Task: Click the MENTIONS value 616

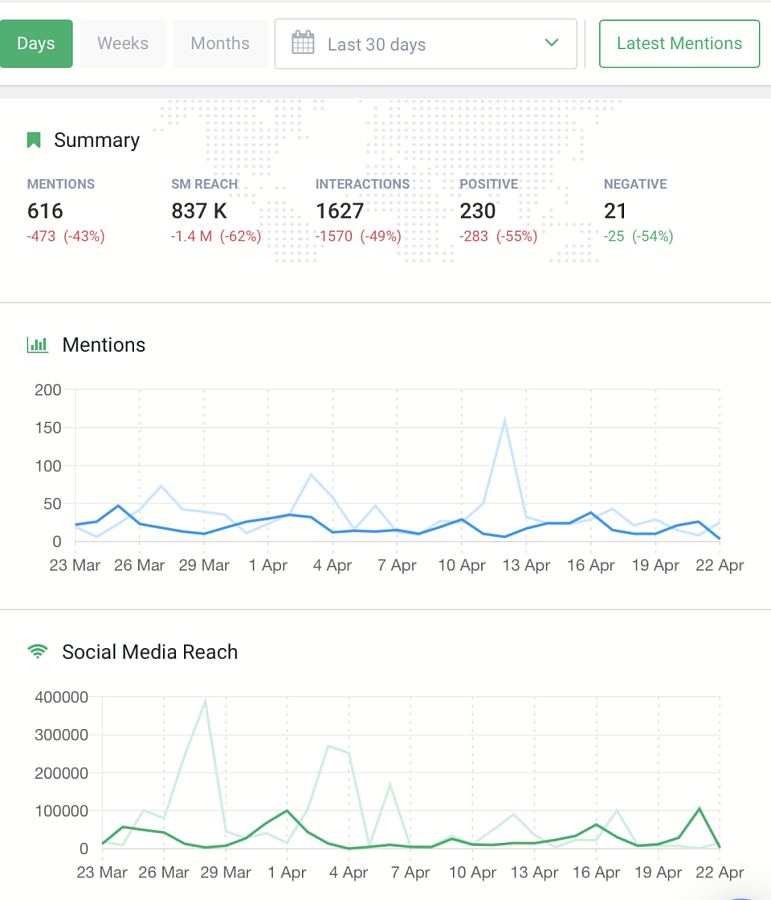Action: pyautogui.click(x=45, y=211)
